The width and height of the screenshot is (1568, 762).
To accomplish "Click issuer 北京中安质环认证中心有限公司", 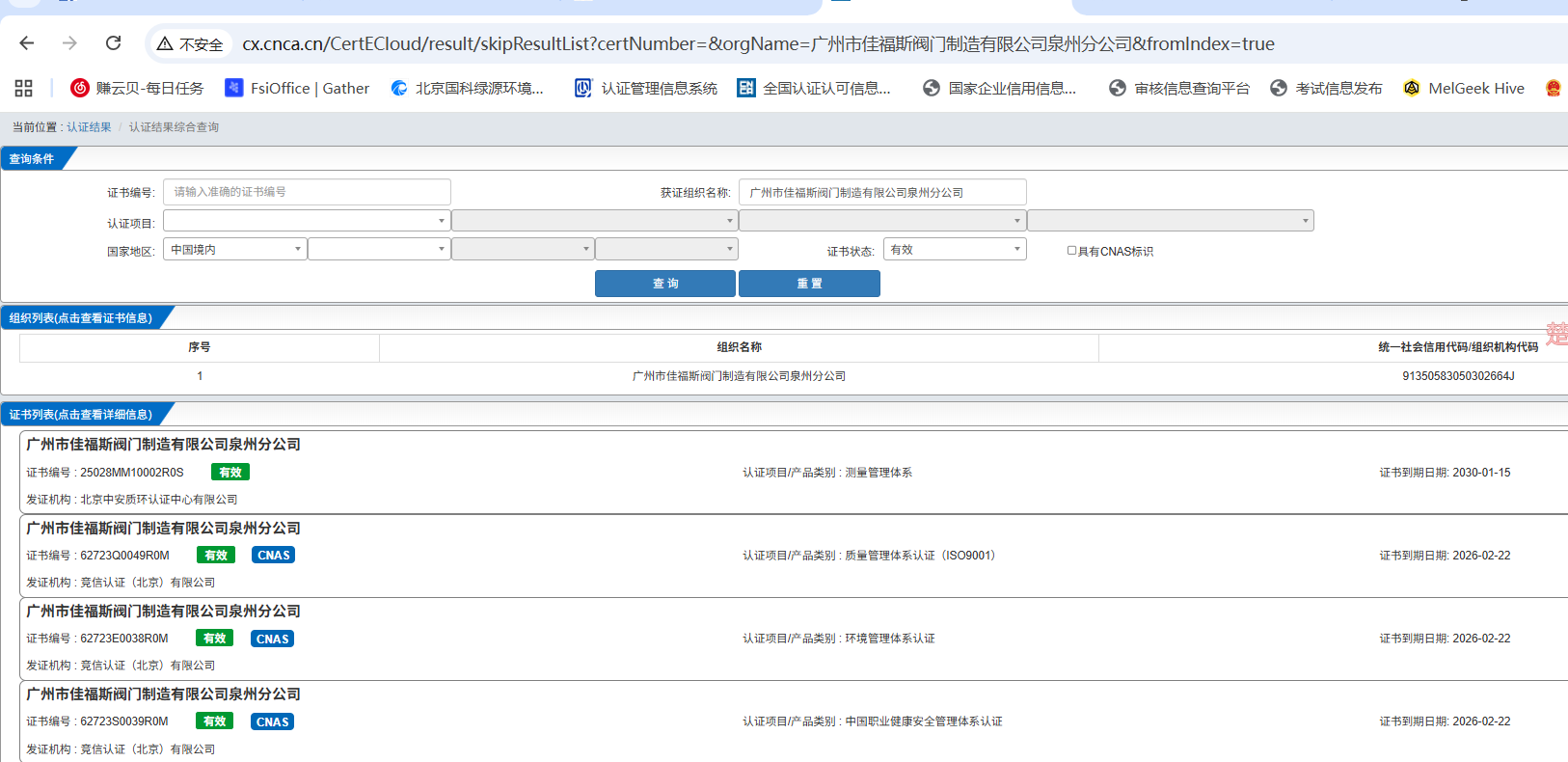I will [159, 500].
